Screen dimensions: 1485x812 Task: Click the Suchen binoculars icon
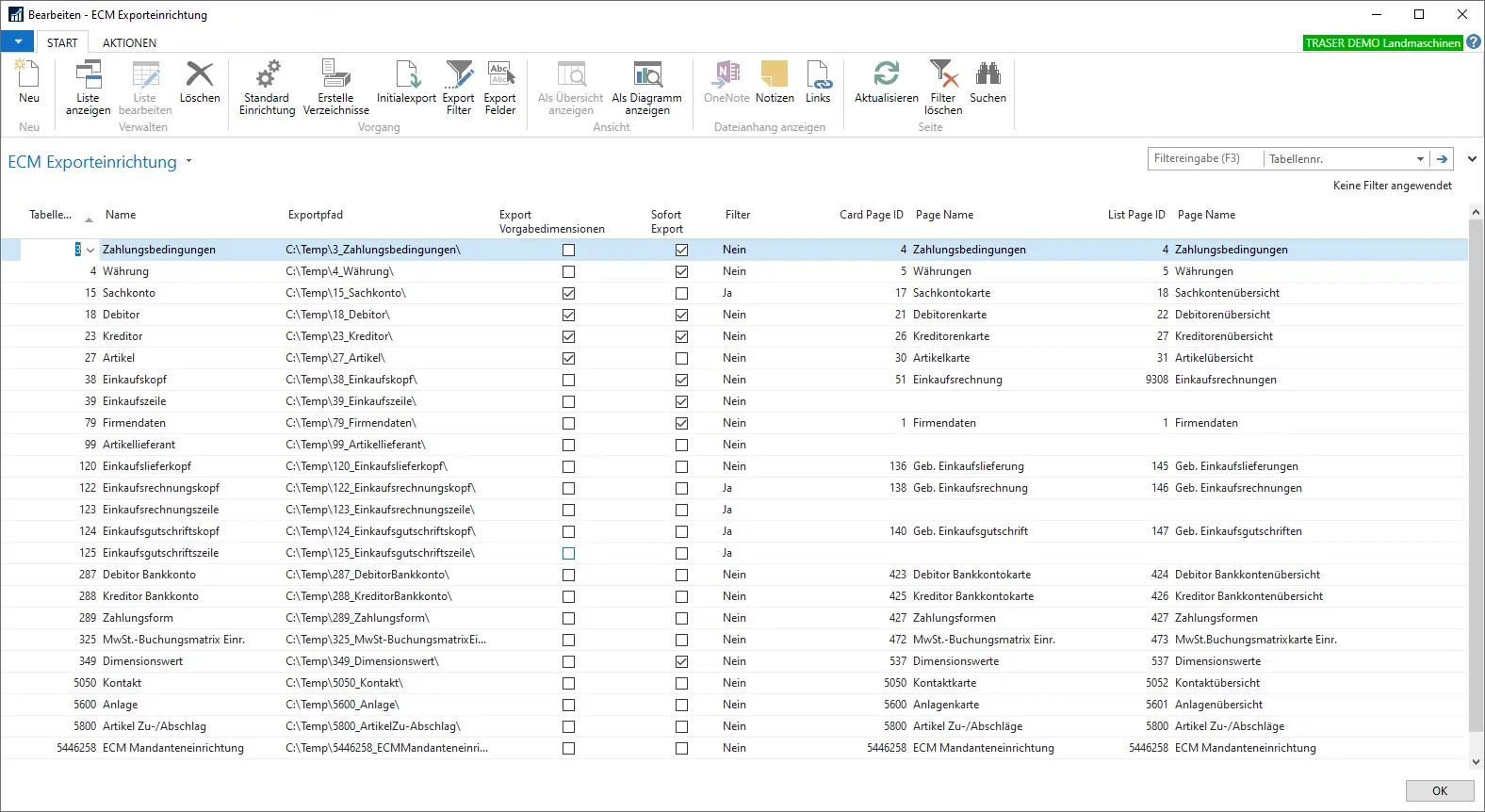(987, 82)
